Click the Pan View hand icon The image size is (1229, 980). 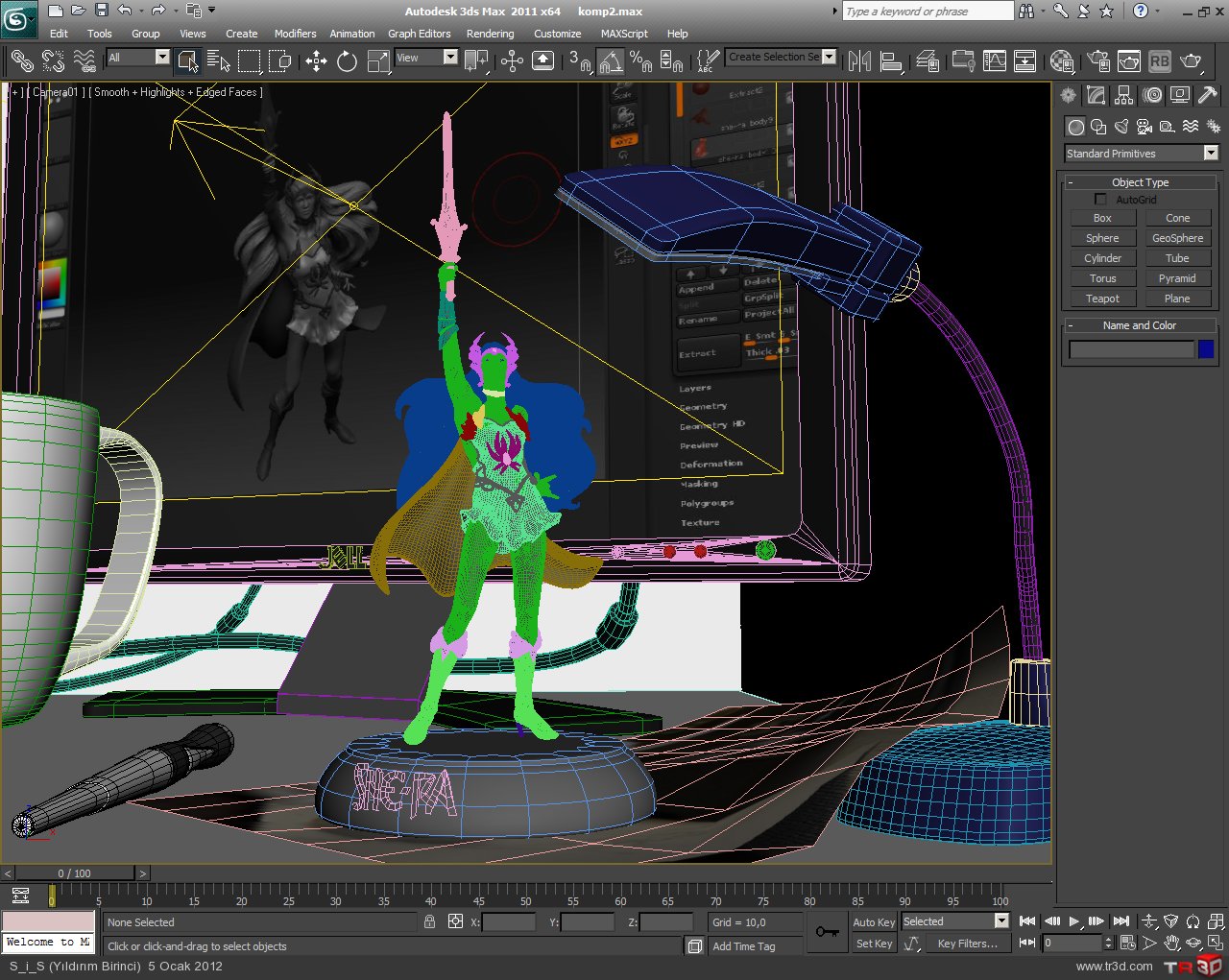(x=1171, y=944)
